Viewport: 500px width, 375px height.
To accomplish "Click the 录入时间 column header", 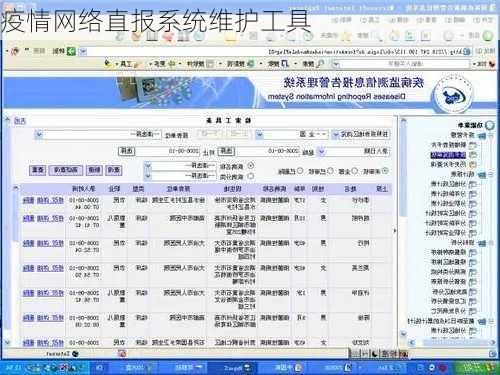I will pos(84,189).
